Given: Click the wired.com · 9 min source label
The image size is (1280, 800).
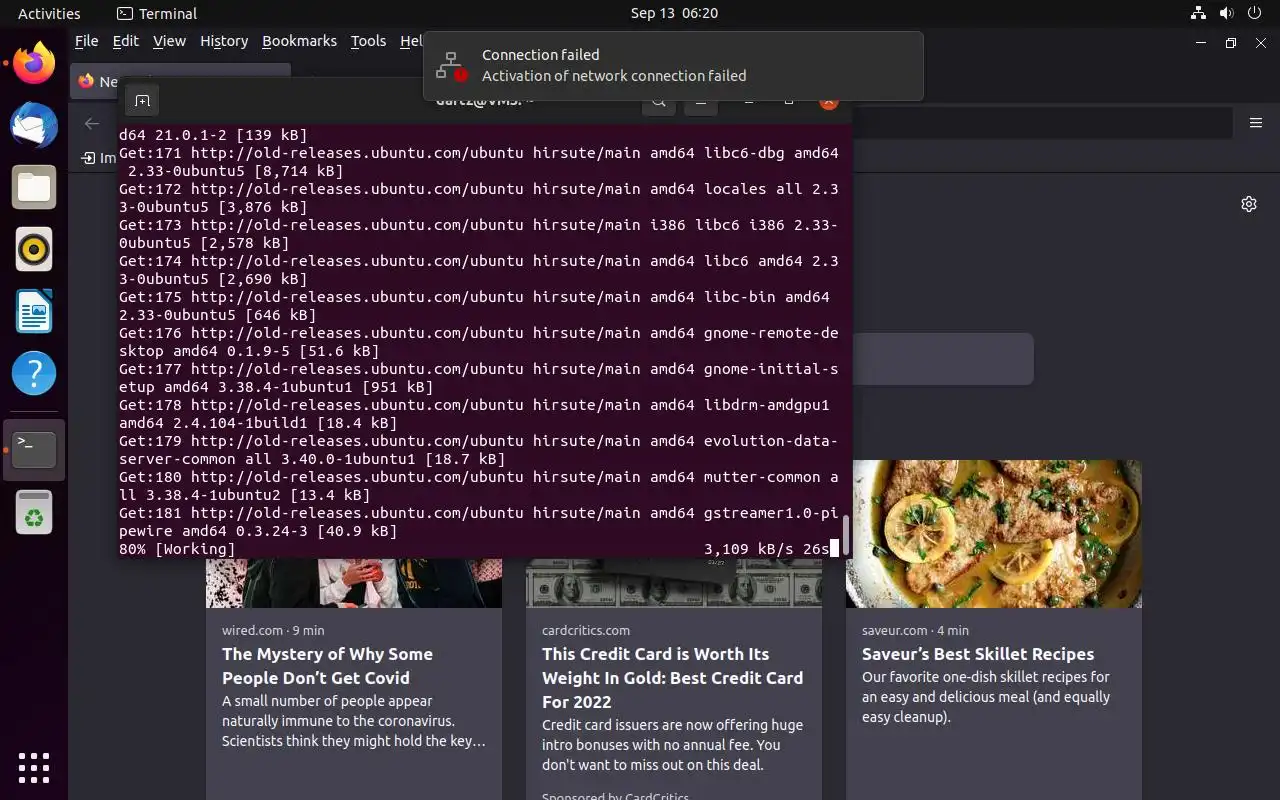Looking at the screenshot, I should click(x=273, y=630).
